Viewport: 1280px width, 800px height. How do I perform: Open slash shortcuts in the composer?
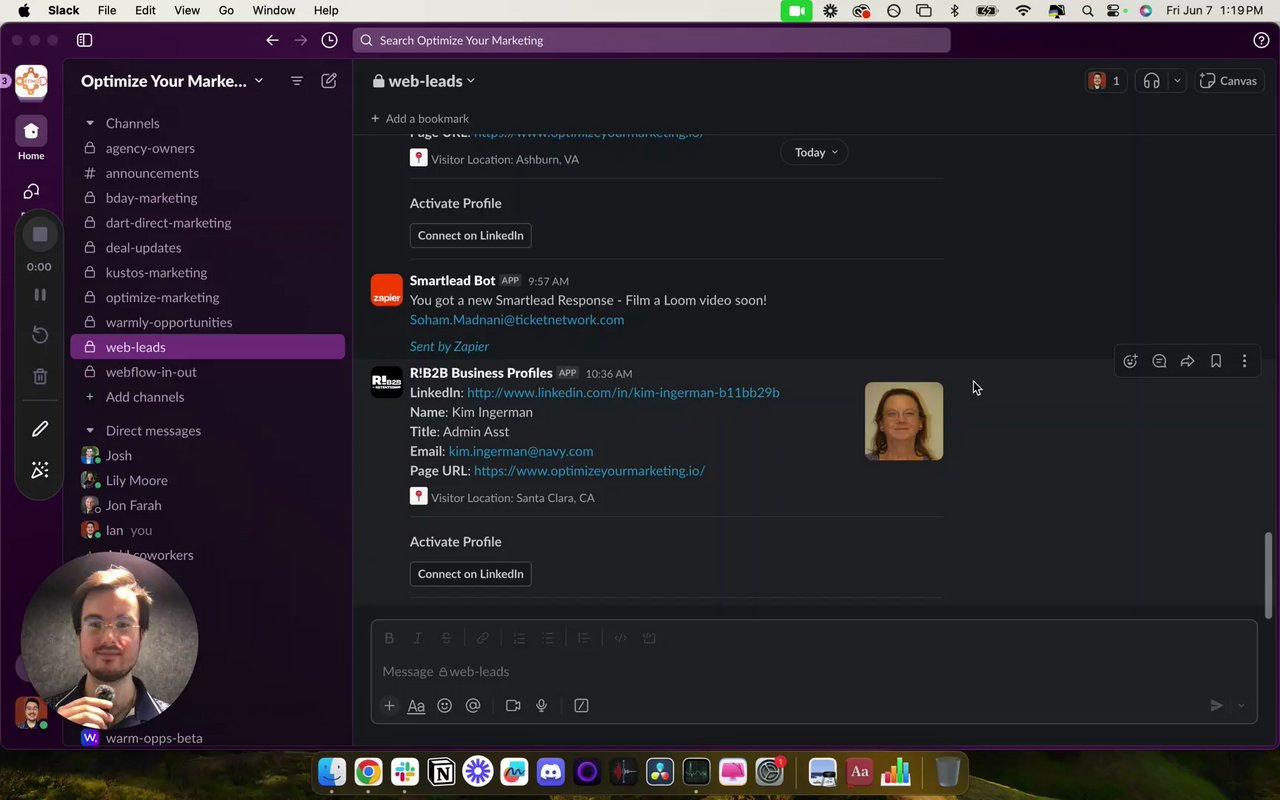click(x=581, y=705)
